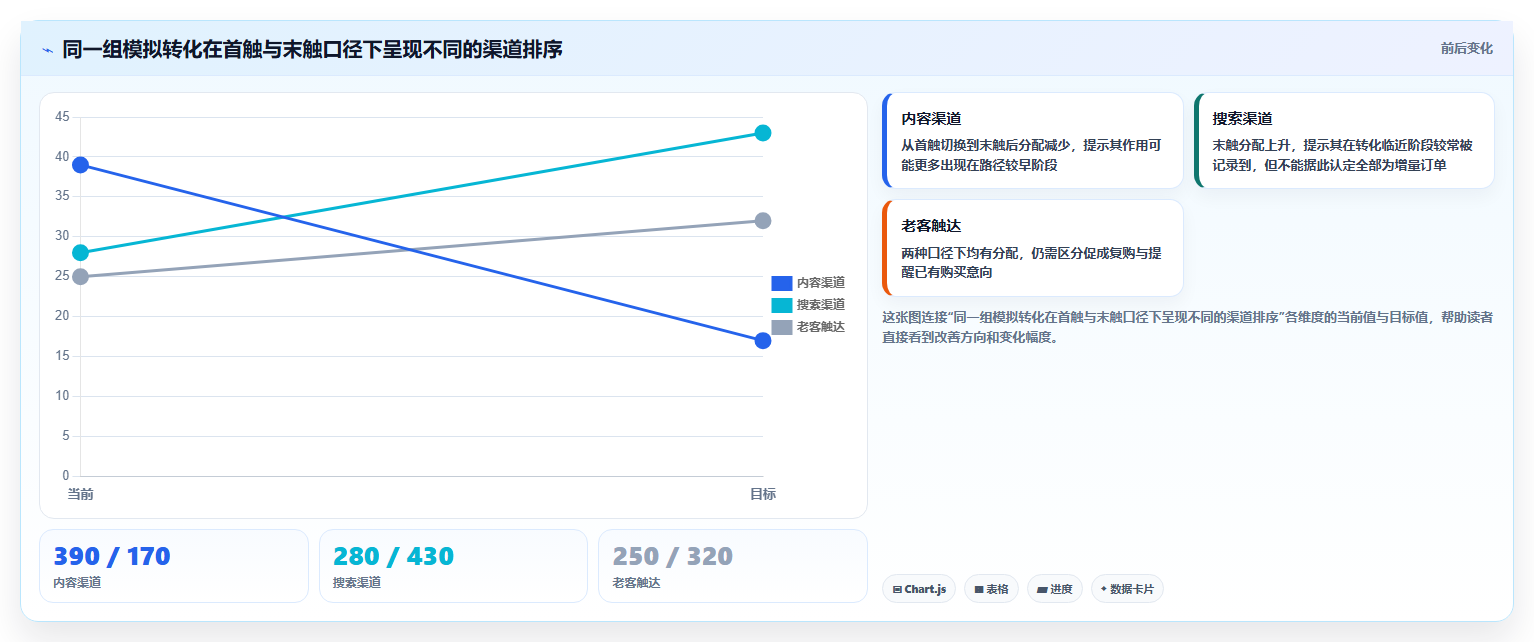1534x642 pixels.
Task: Toggle 搜索渠道 legend color box
Action: 782,305
